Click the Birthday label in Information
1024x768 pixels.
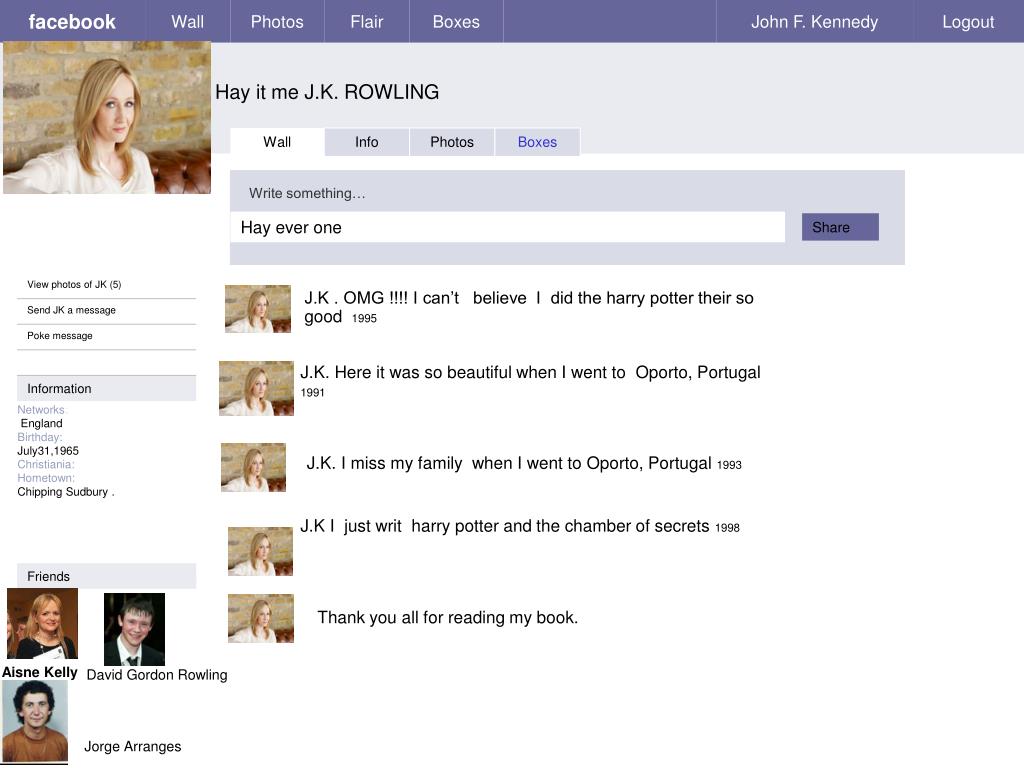point(40,437)
